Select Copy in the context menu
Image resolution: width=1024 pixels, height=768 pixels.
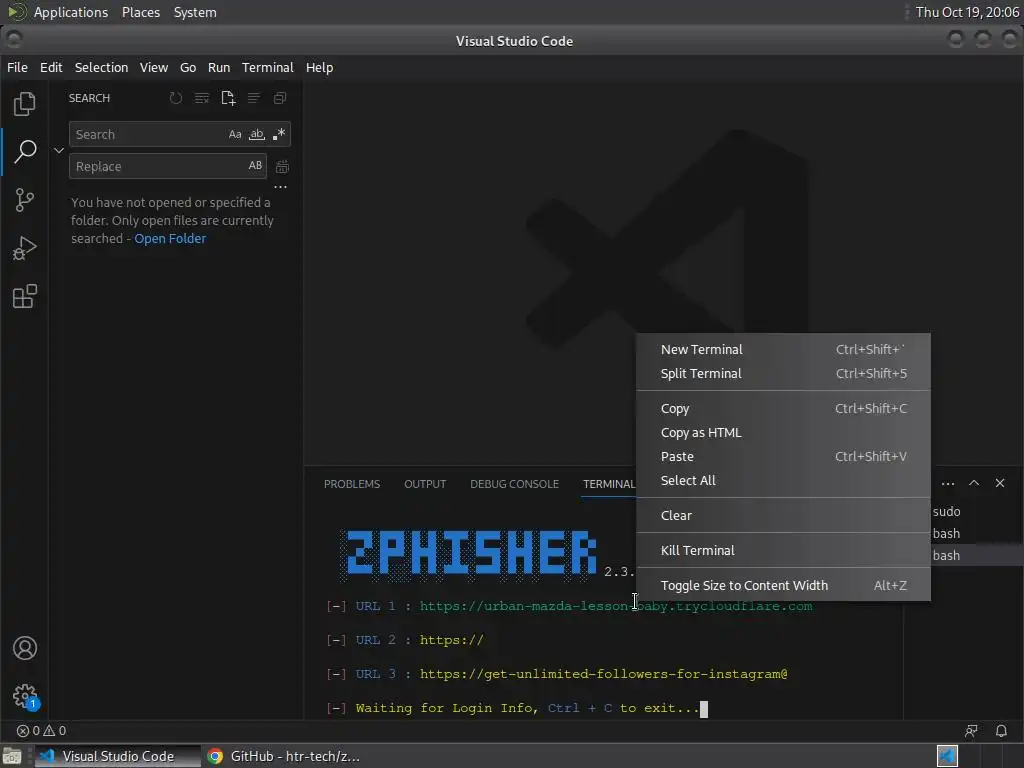coord(783,408)
